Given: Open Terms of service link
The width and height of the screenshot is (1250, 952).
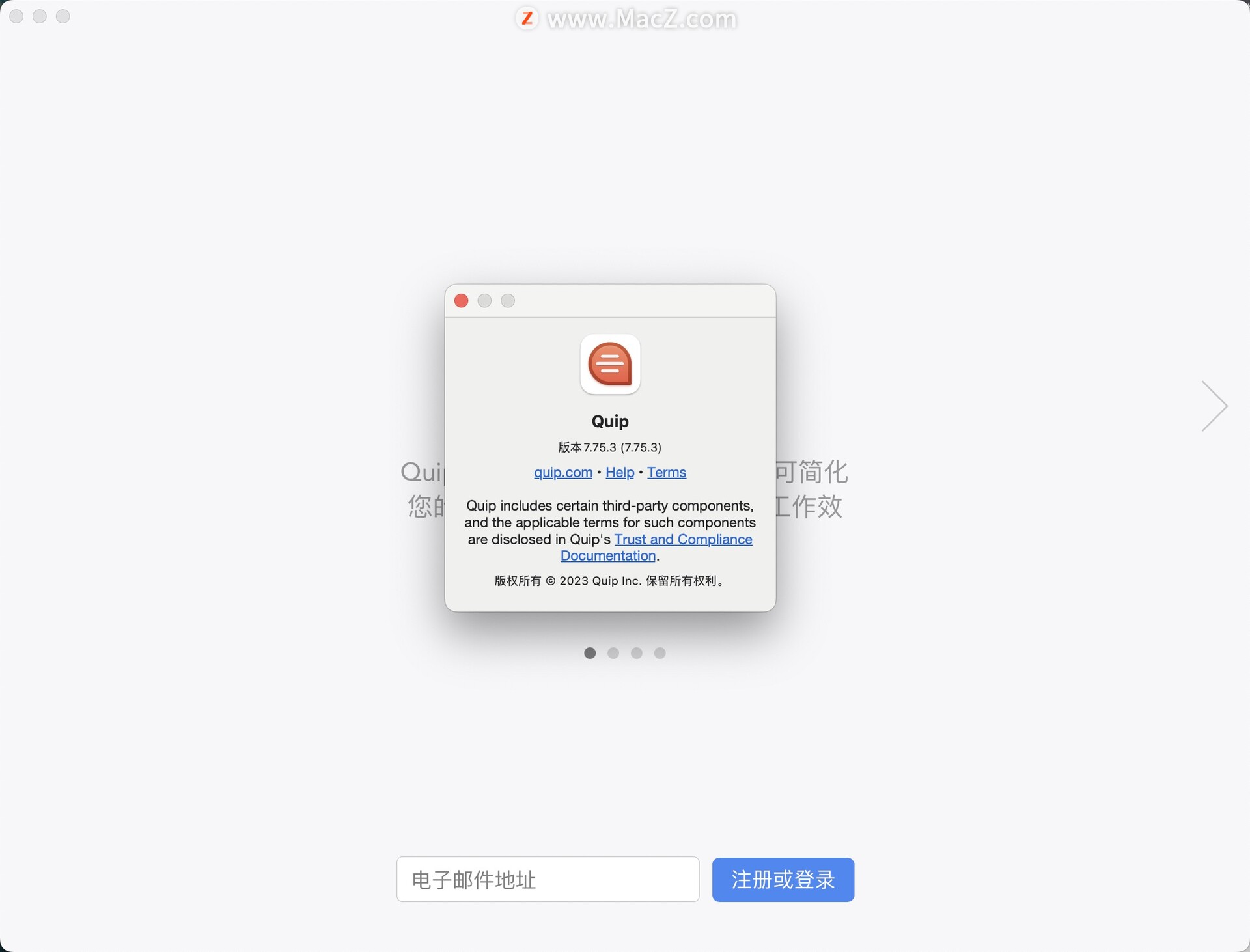Looking at the screenshot, I should click(x=666, y=471).
